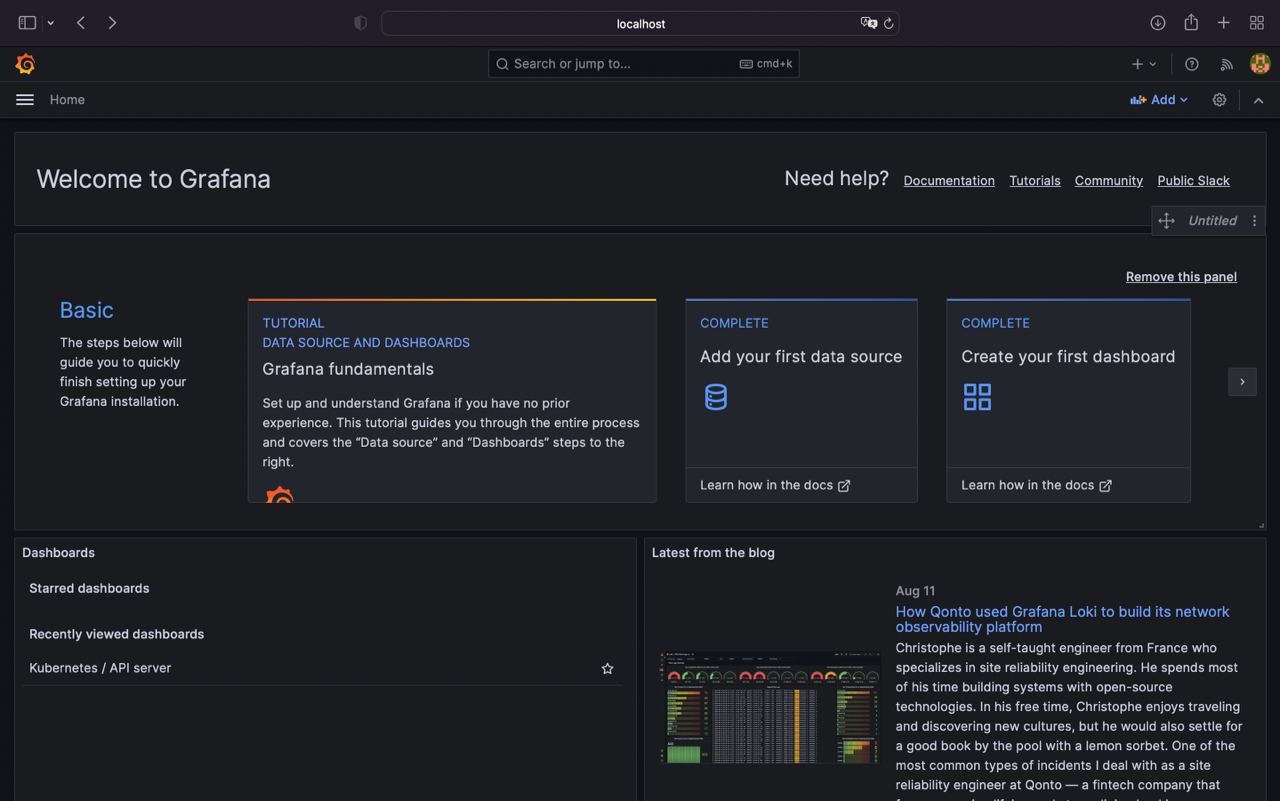
Task: Open the help question-mark icon
Action: (1192, 64)
